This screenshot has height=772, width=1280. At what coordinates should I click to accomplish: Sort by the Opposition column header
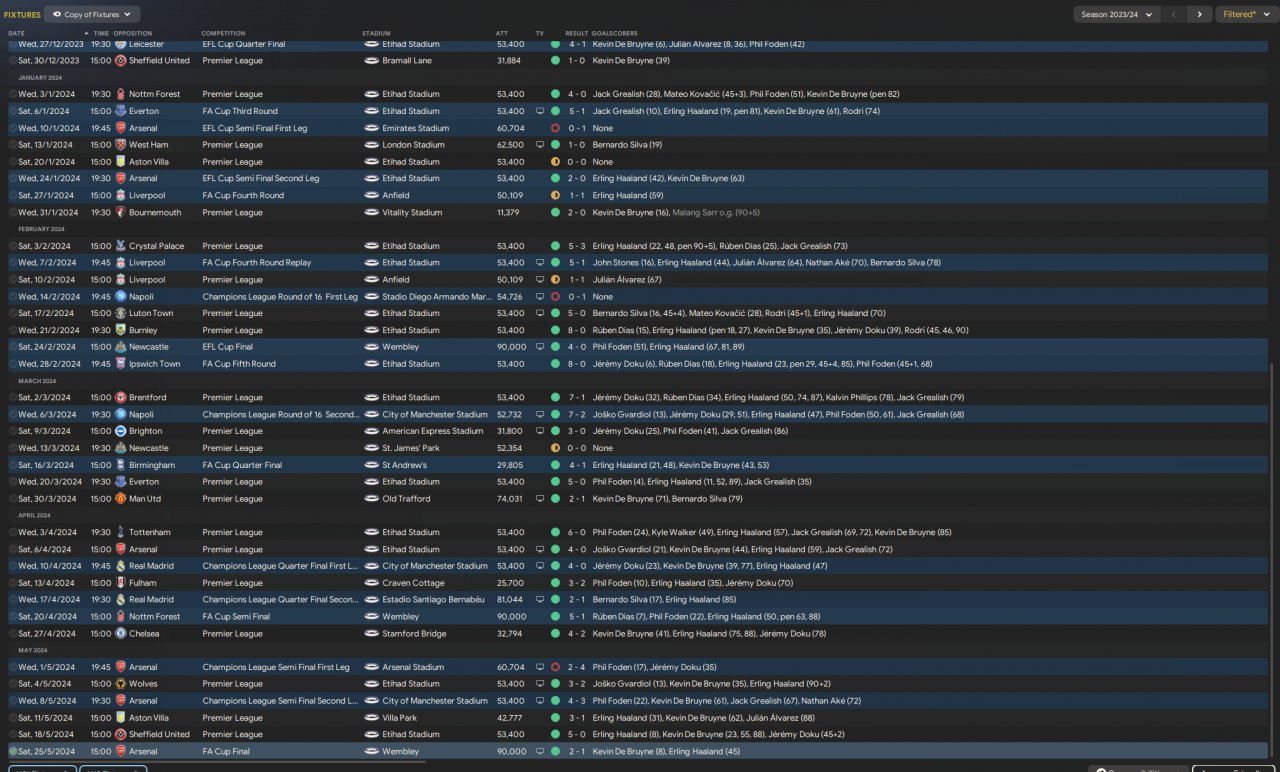(133, 33)
